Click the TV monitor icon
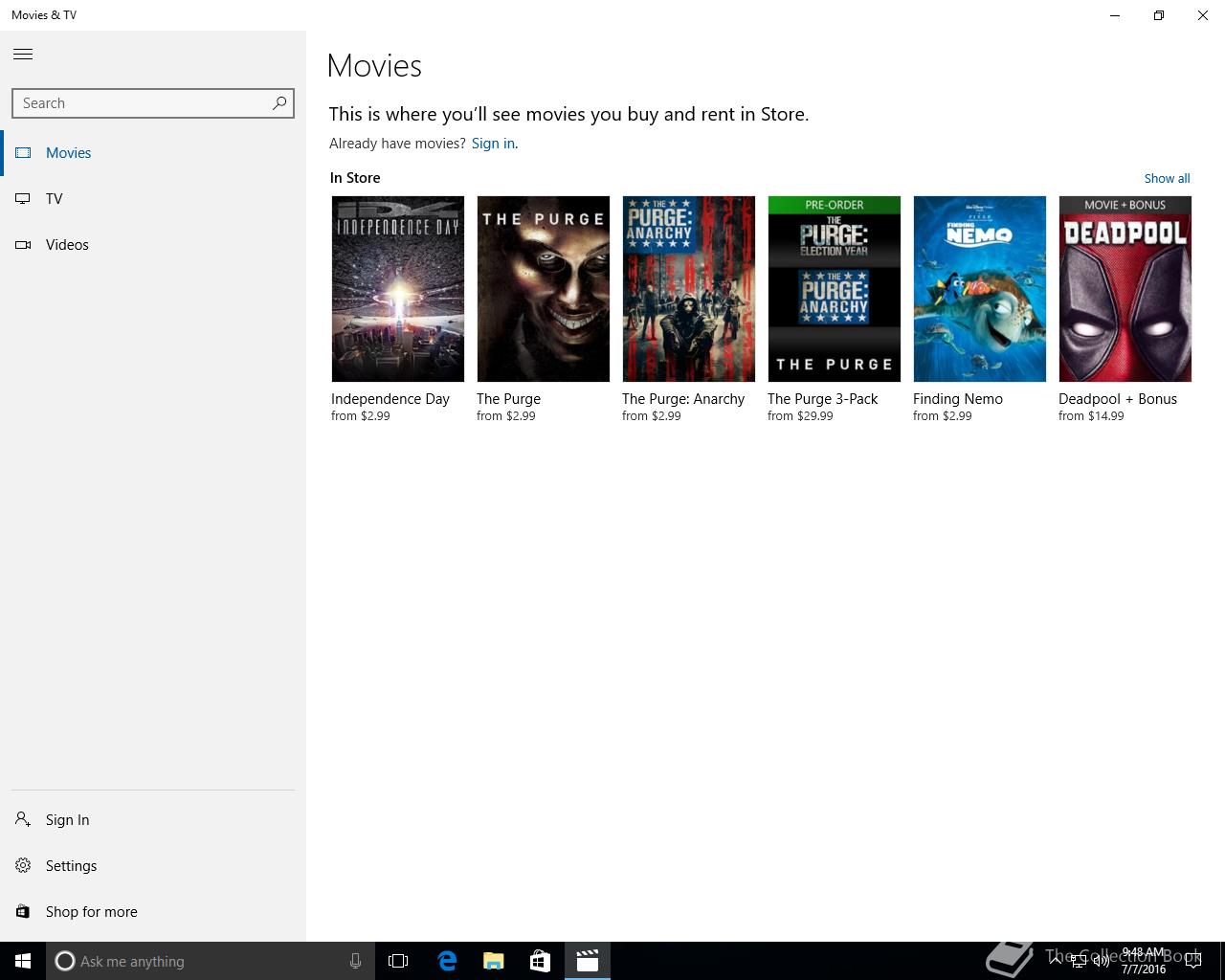Image resolution: width=1225 pixels, height=980 pixels. (23, 199)
